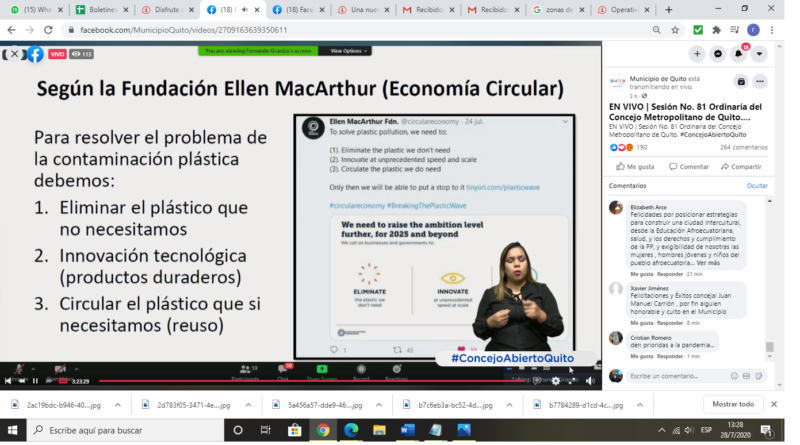Open the Windows action center notifications
The height and width of the screenshot is (445, 800).
tap(766, 430)
